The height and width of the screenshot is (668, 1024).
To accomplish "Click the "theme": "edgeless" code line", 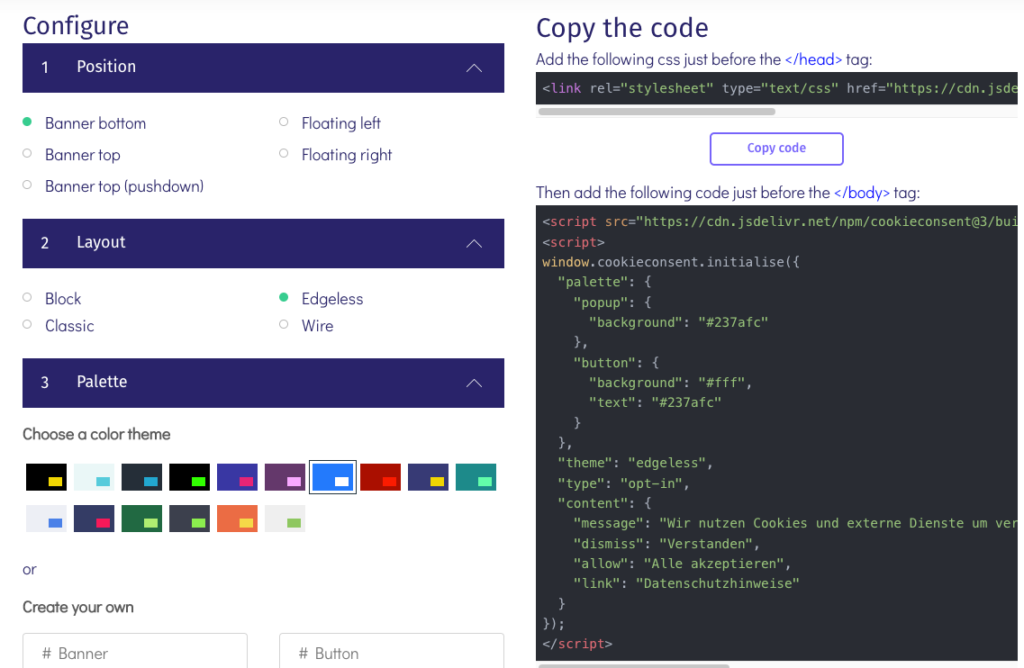I will click(x=635, y=463).
